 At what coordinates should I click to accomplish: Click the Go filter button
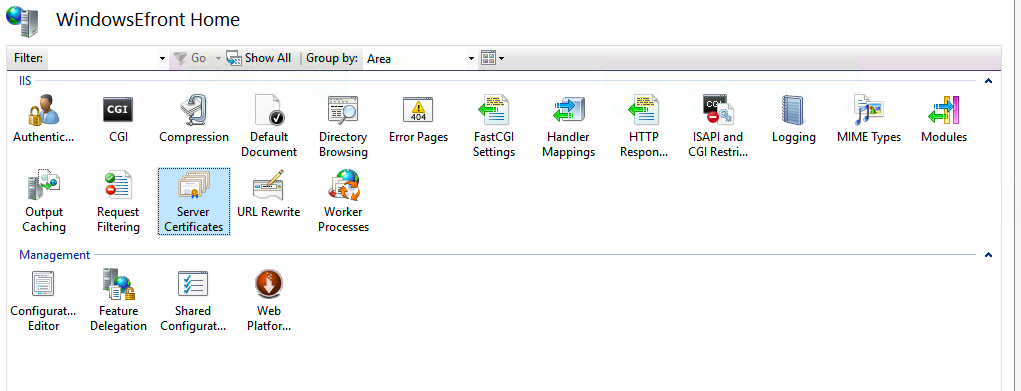point(189,58)
